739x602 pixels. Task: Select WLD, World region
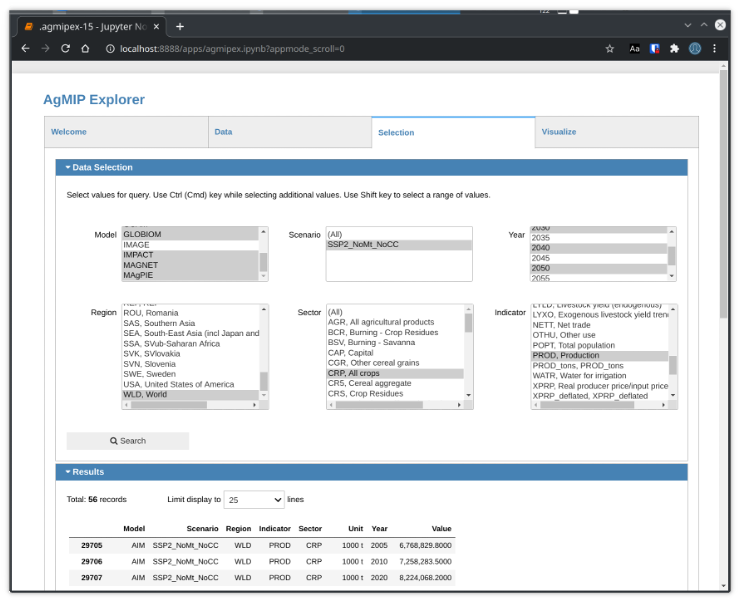(x=190, y=395)
